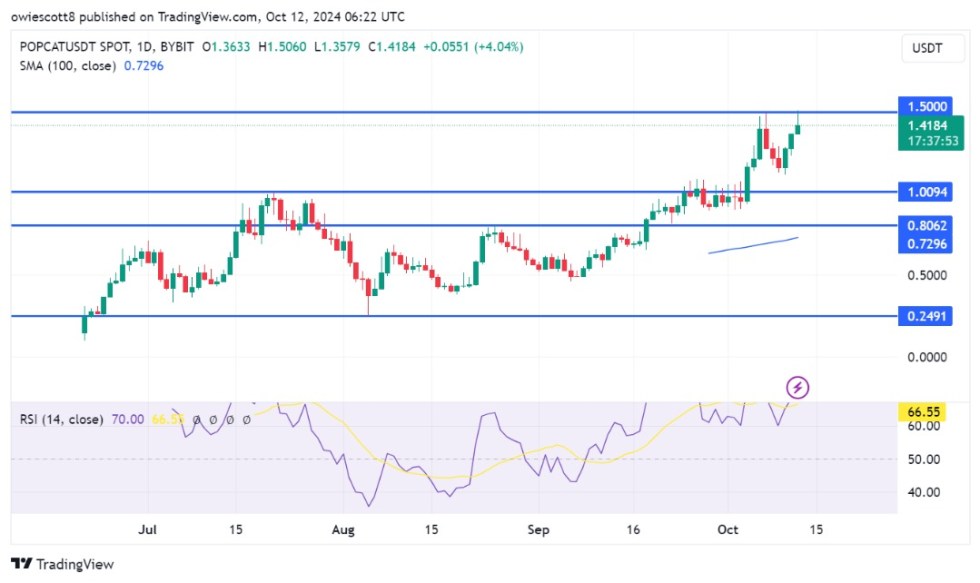The image size is (980, 583).
Task: Click the 1.0094 horizontal line price label
Action: pos(920,192)
